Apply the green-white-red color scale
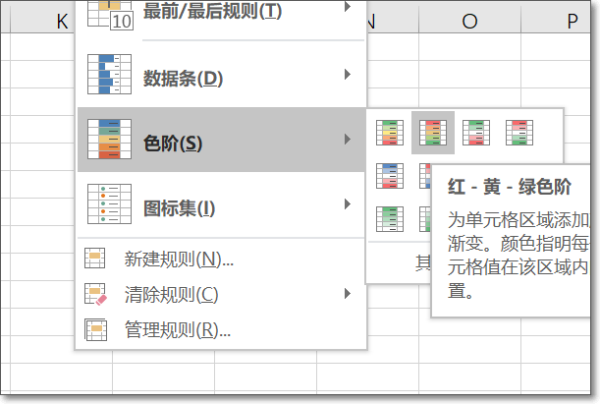The width and height of the screenshot is (600, 404). [476, 133]
